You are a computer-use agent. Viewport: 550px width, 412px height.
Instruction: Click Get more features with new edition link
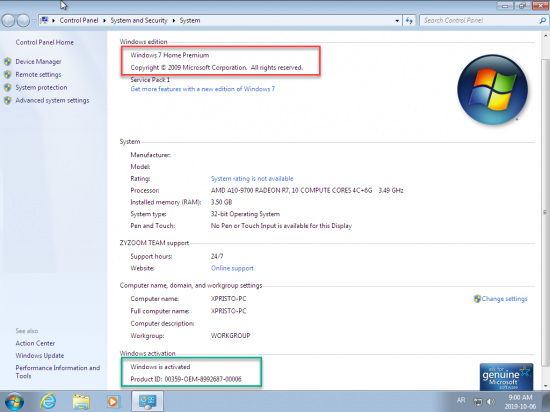[x=203, y=89]
